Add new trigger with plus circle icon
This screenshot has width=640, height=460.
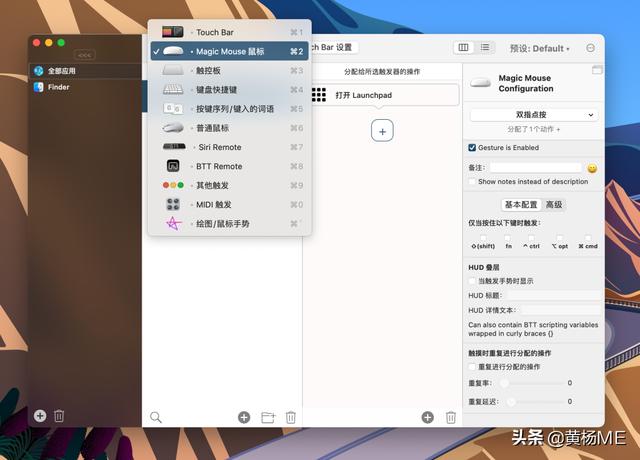pos(244,417)
